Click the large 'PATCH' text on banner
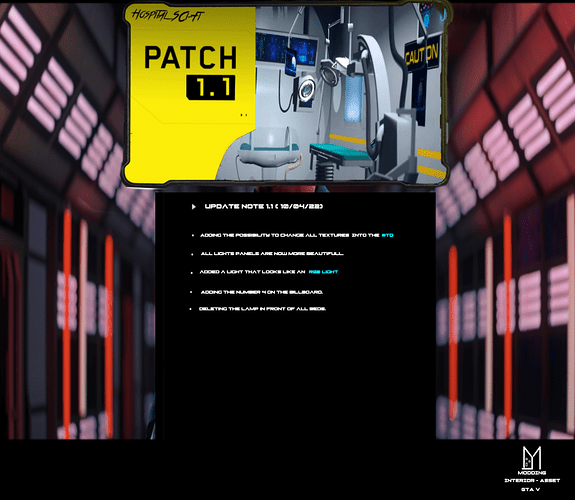 (190, 58)
